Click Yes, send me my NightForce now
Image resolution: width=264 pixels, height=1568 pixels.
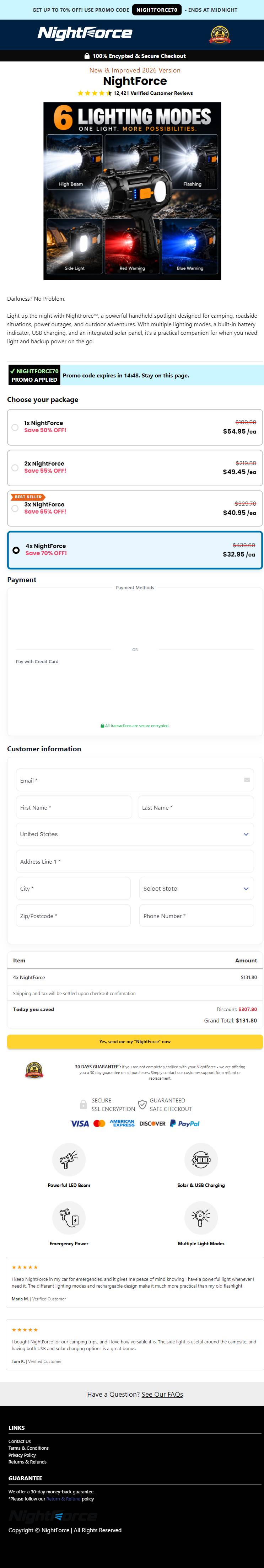[135, 1041]
